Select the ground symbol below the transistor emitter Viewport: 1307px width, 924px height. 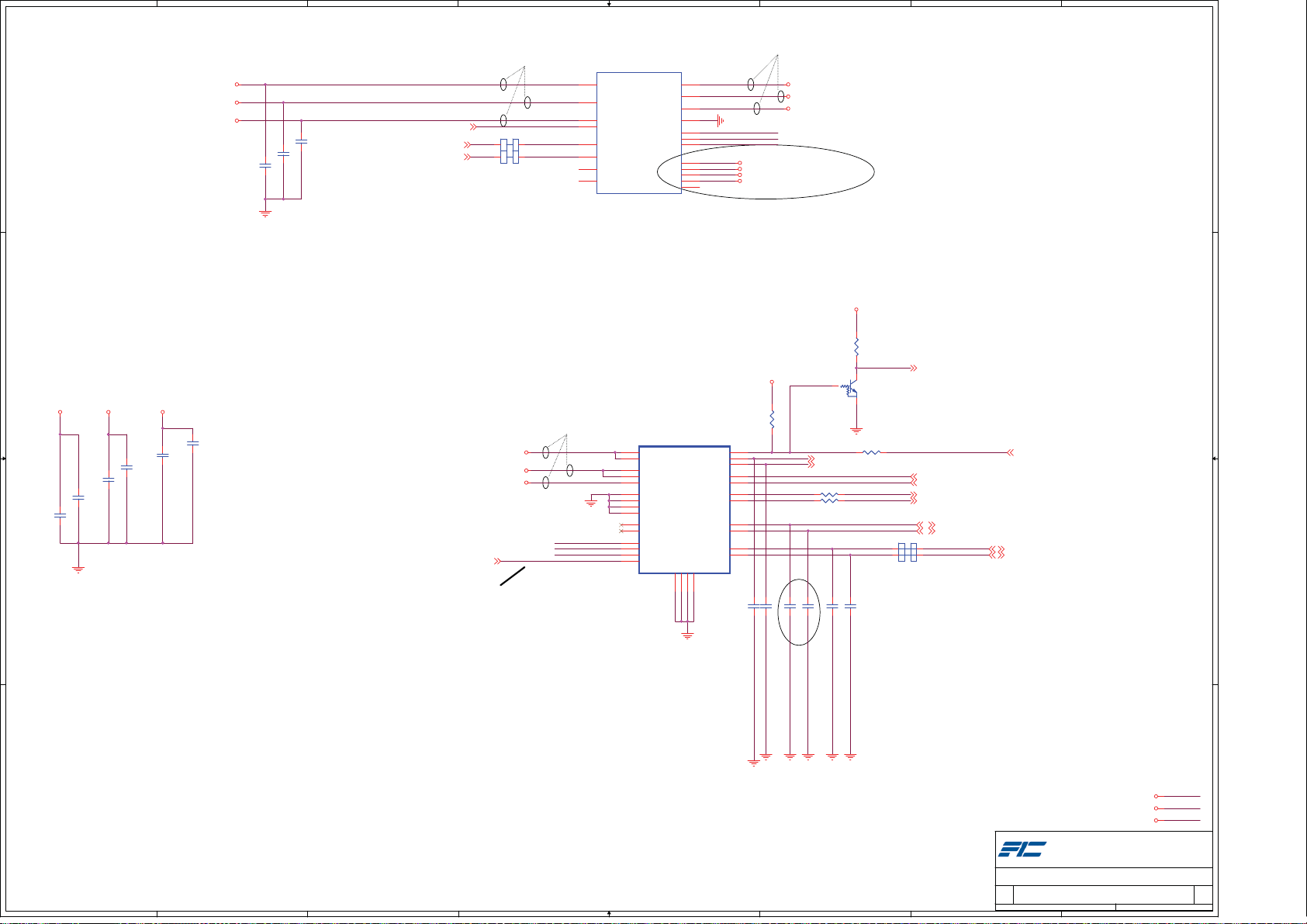point(856,430)
